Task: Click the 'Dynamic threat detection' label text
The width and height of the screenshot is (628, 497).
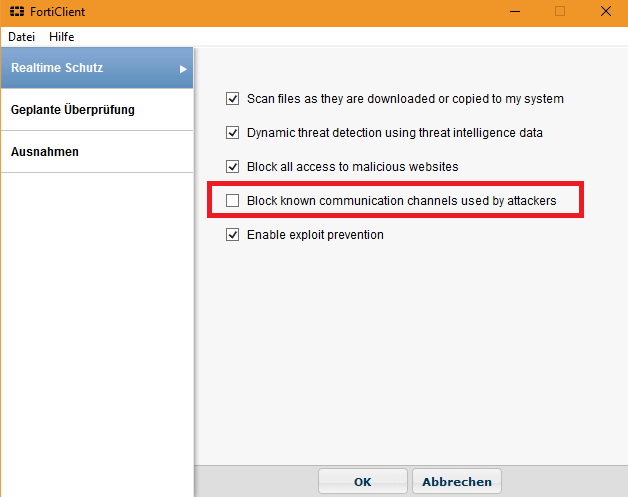Action: 395,133
